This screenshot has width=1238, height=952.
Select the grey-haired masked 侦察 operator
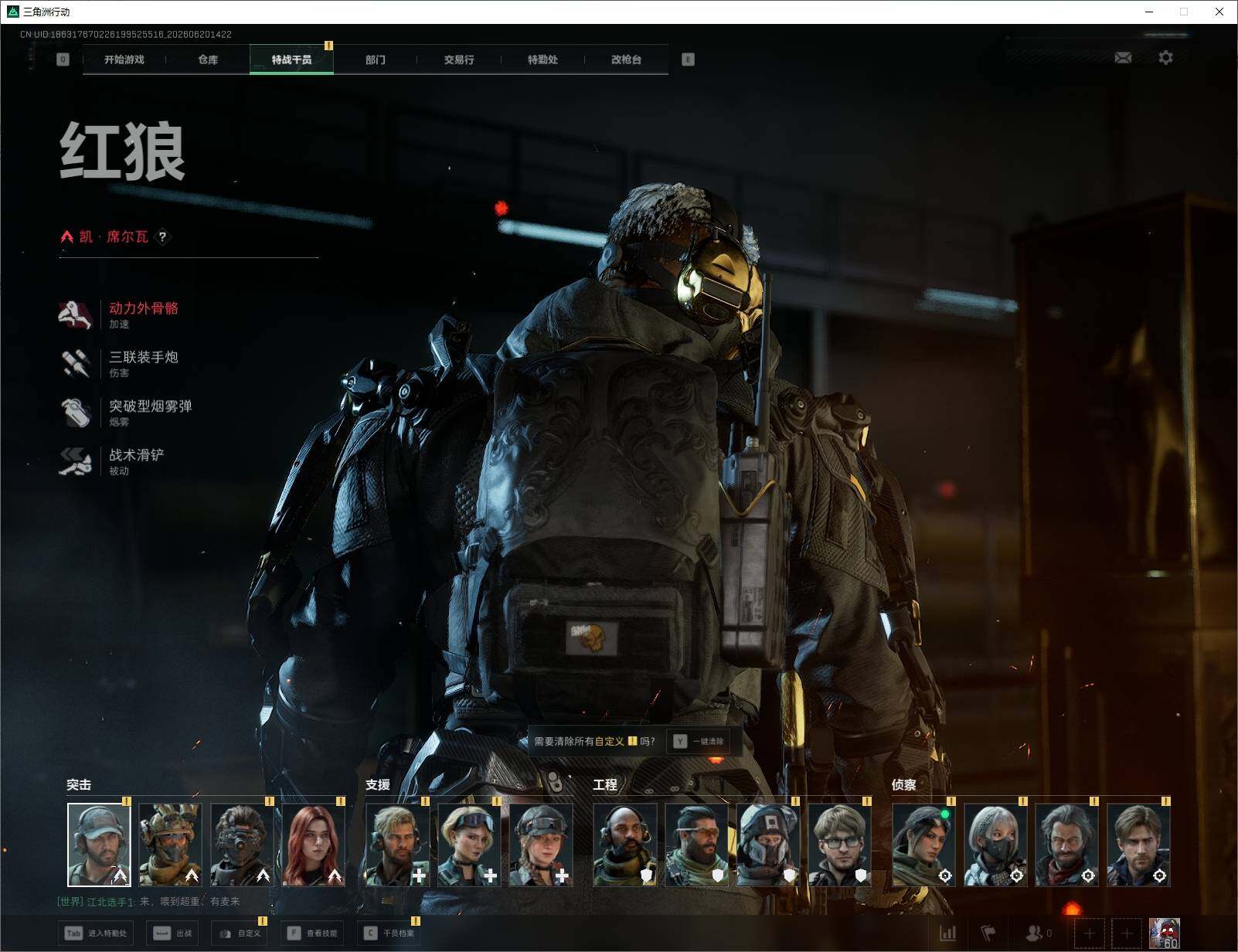click(x=995, y=845)
